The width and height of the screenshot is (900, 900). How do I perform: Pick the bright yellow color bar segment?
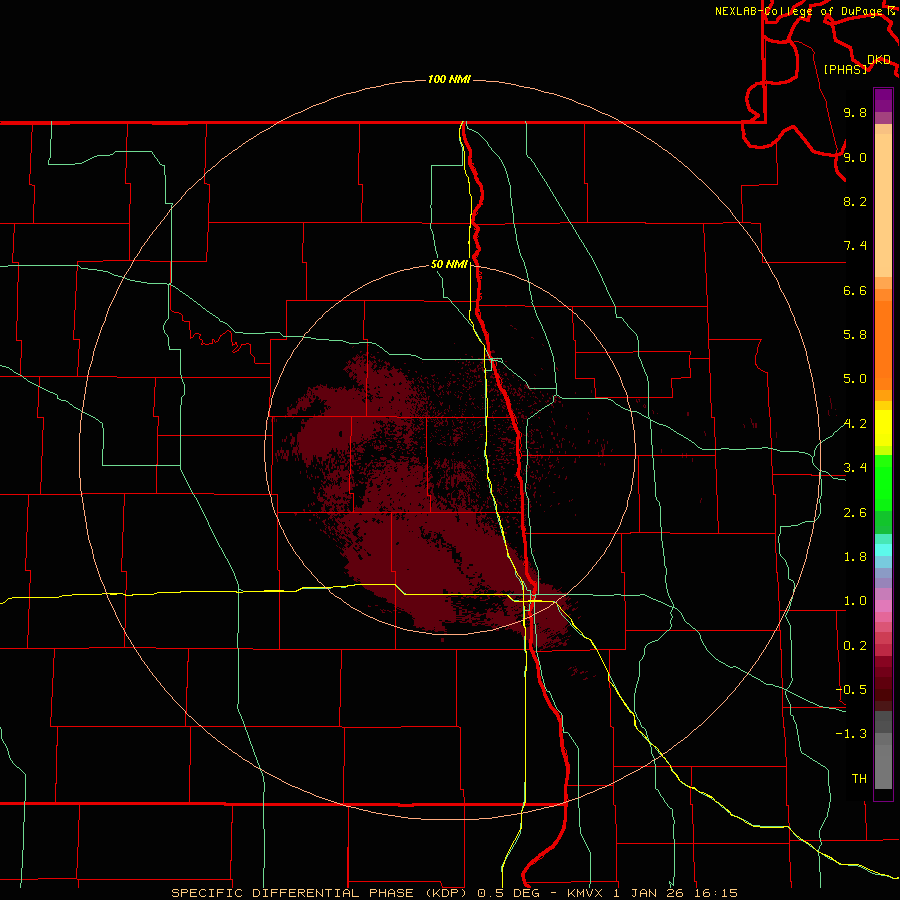(x=883, y=428)
